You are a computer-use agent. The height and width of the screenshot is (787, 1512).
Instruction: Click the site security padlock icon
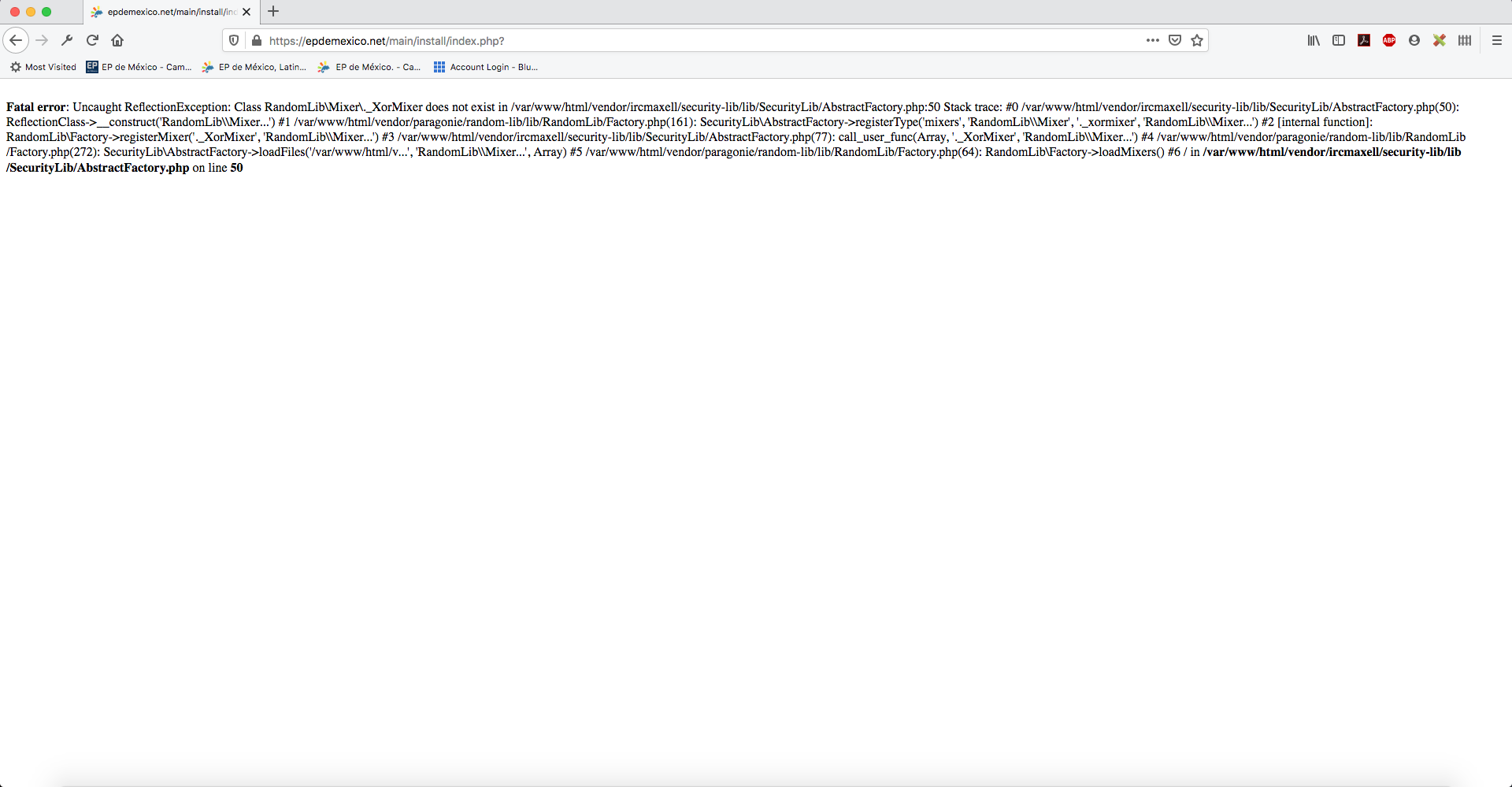click(256, 40)
